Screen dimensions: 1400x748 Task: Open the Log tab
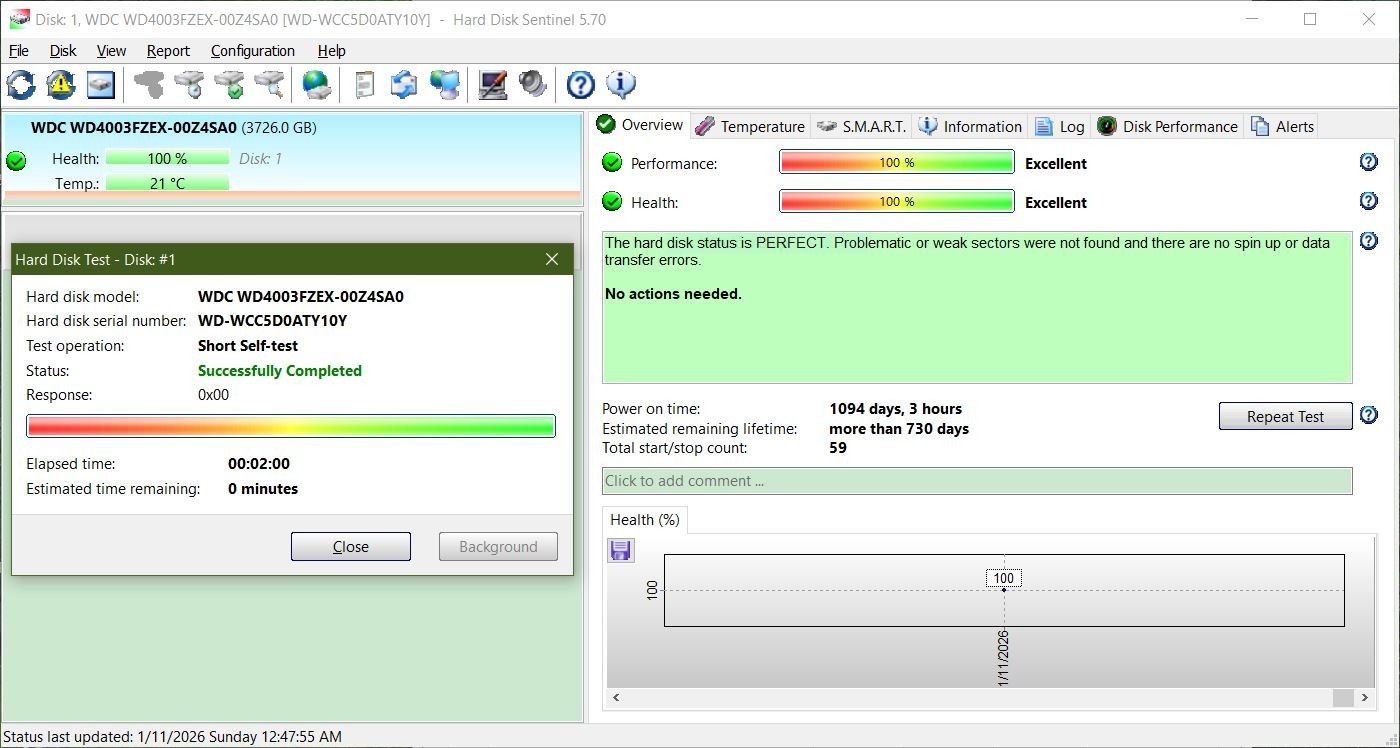coord(1060,126)
